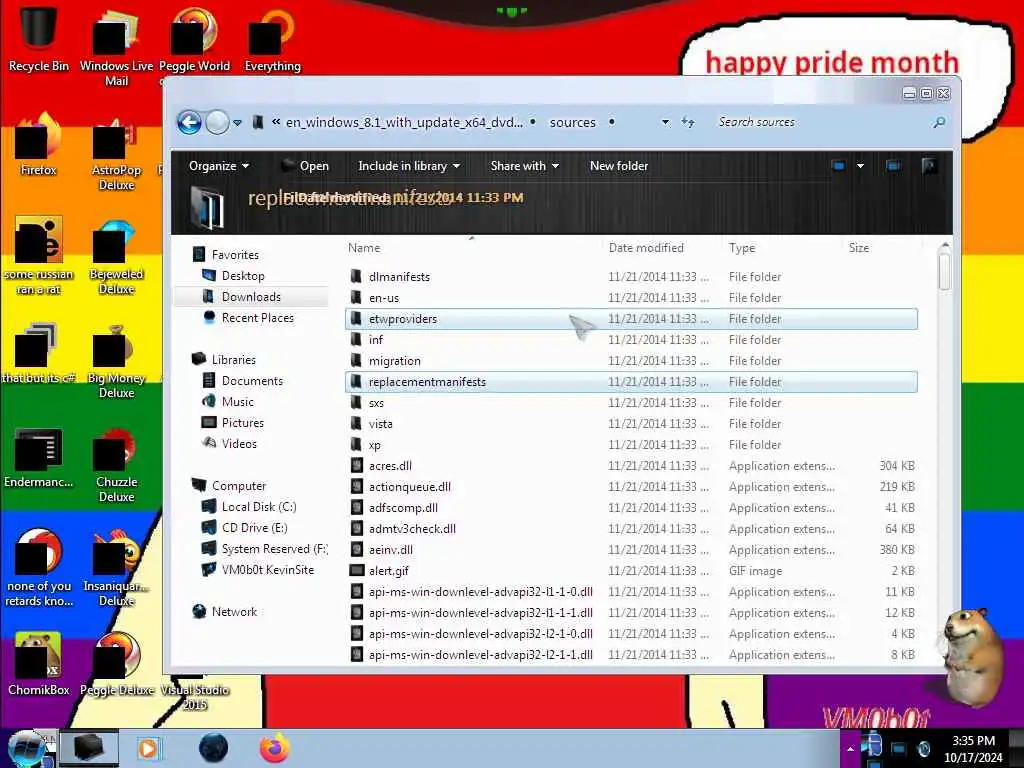The image size is (1024, 768).
Task: Select the acres.dll file icon
Action: [357, 466]
